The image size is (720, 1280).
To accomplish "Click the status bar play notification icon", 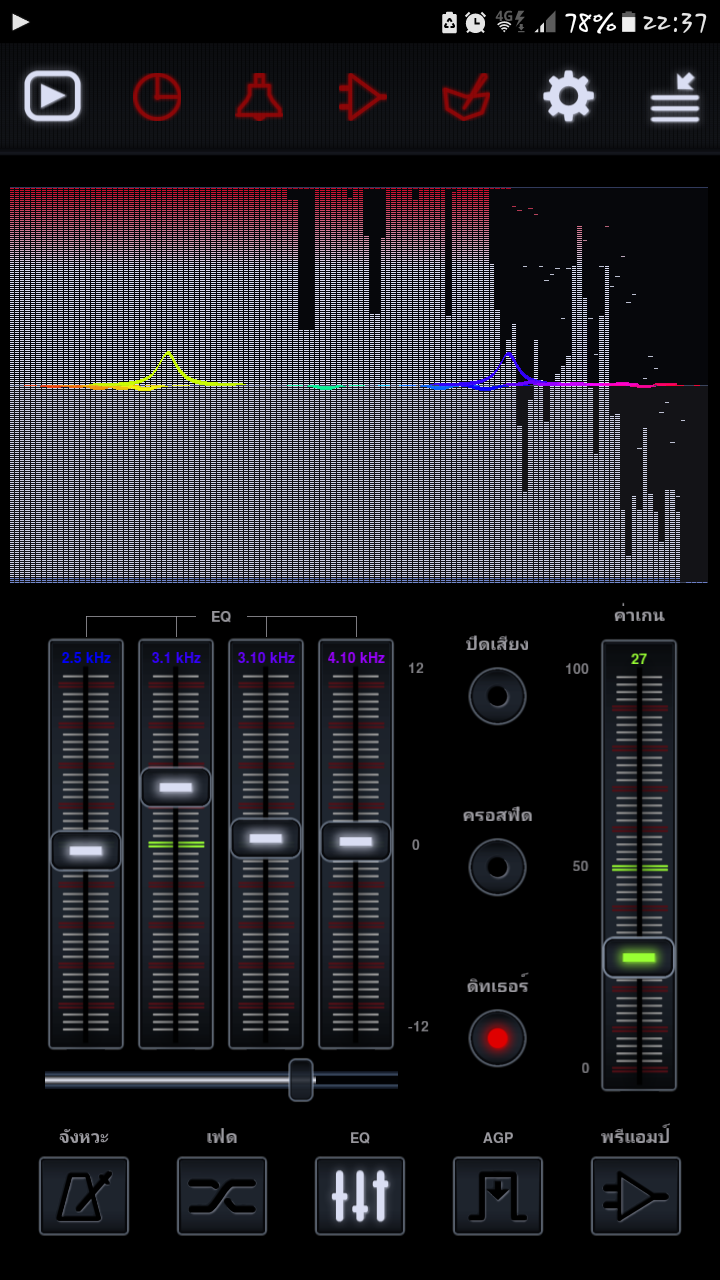I will 21,21.
